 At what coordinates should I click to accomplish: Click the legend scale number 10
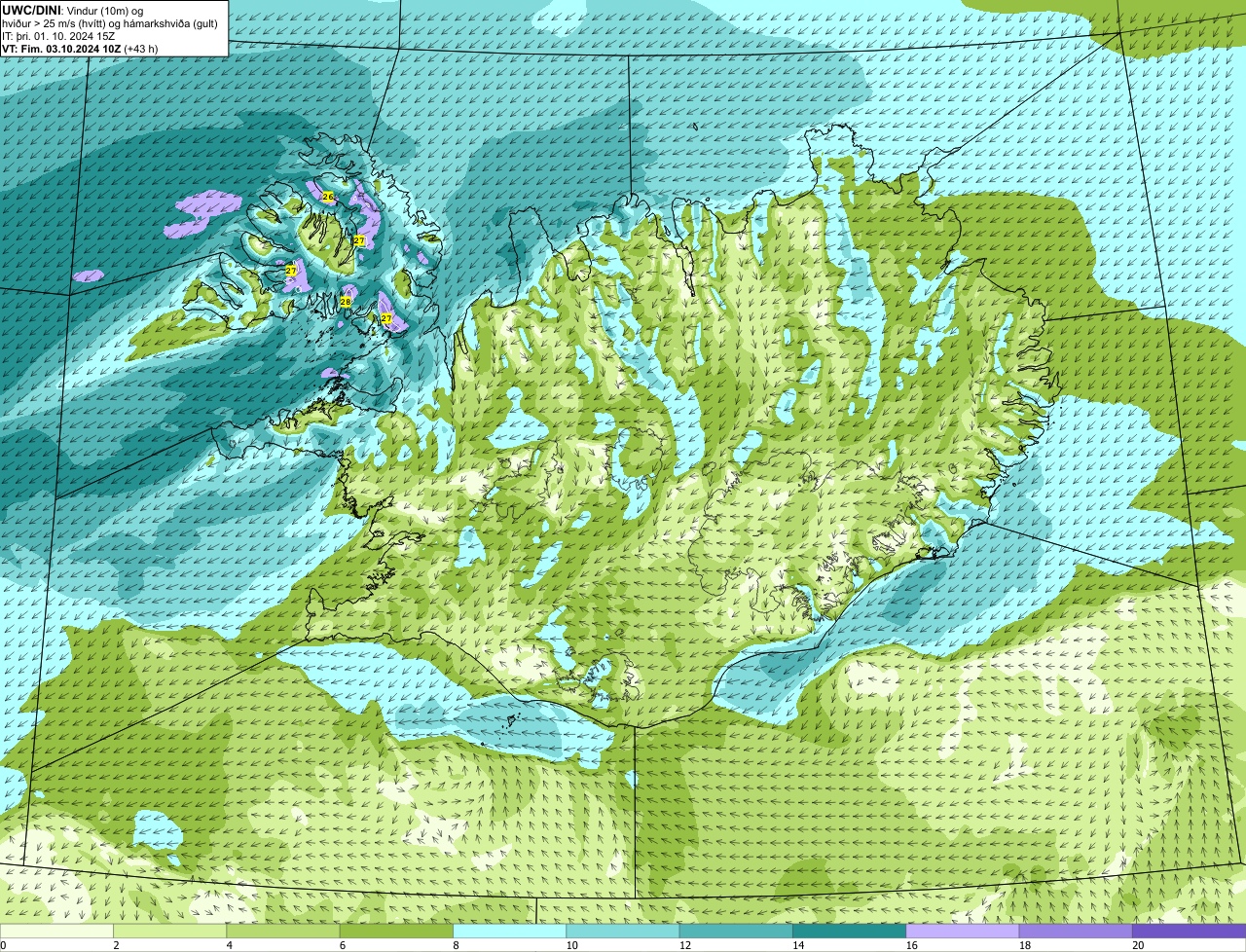click(x=571, y=945)
